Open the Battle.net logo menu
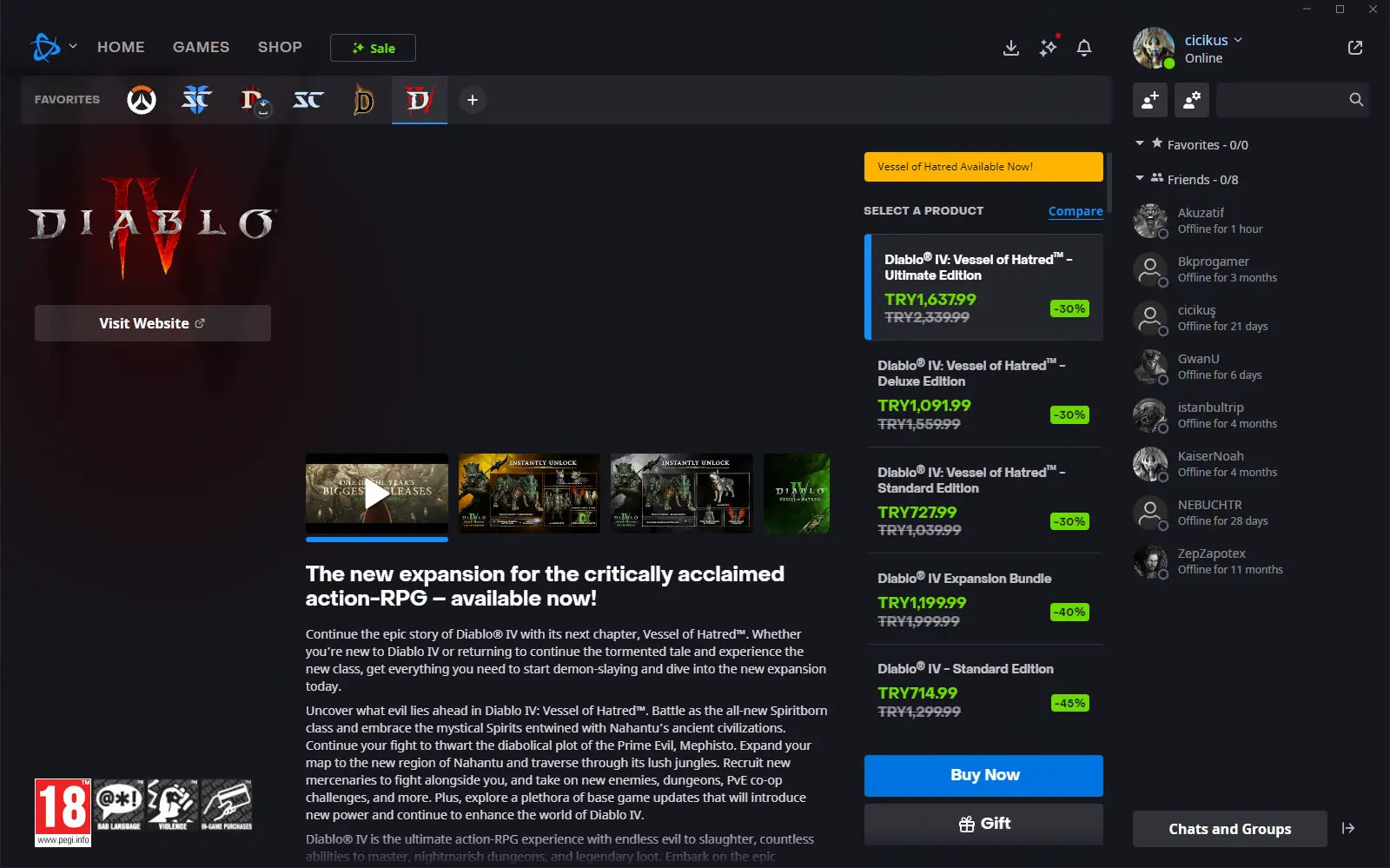1390x868 pixels. (45, 47)
